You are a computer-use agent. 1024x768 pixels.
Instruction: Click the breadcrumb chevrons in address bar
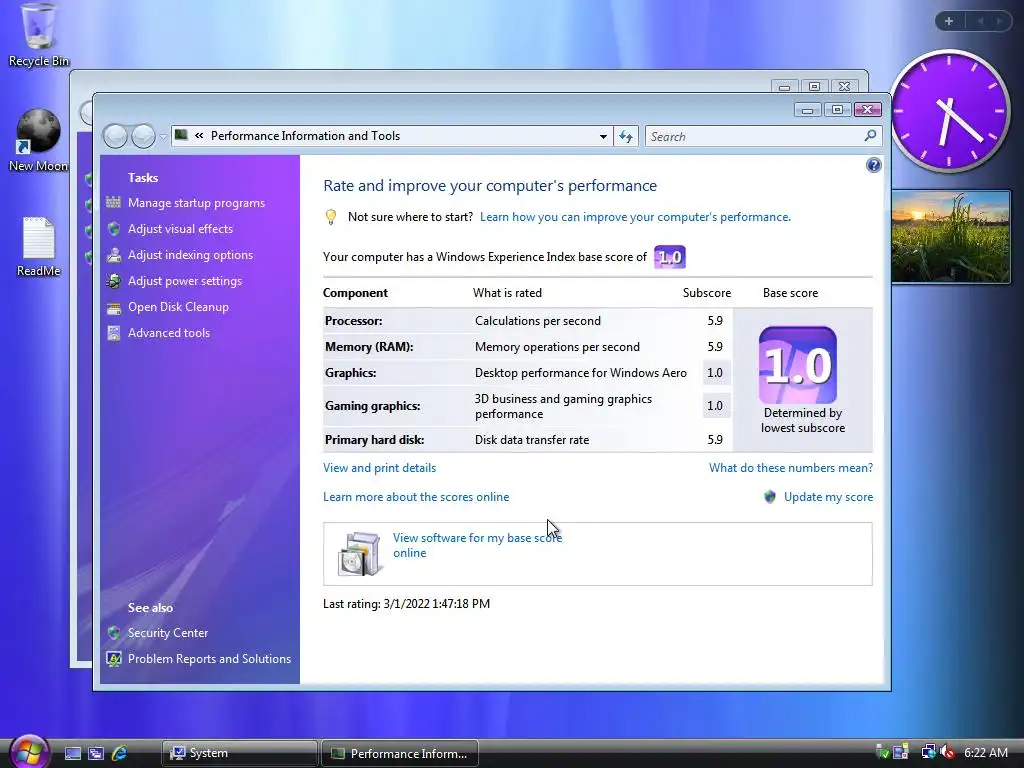pos(199,136)
